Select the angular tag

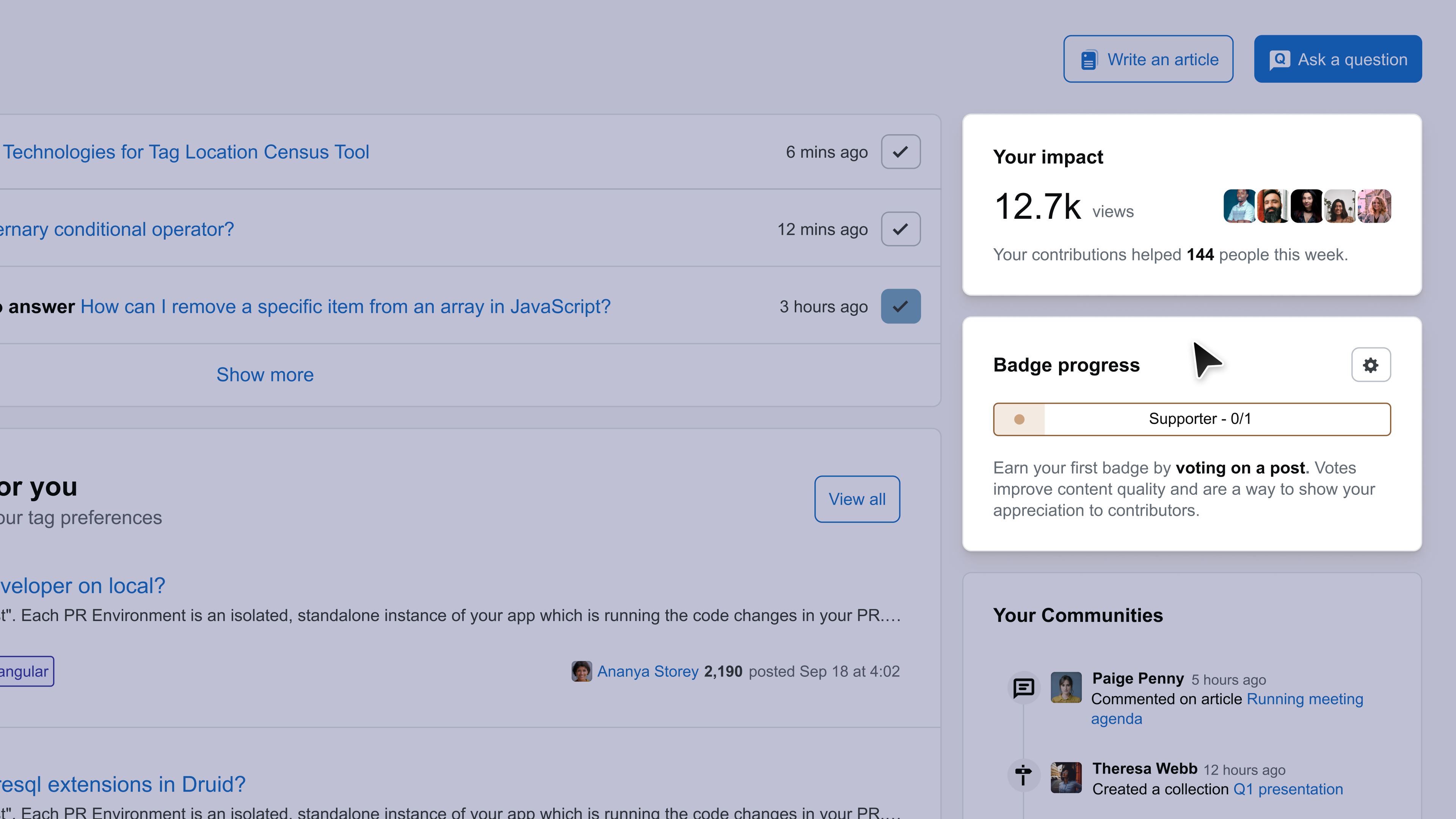[x=24, y=672]
